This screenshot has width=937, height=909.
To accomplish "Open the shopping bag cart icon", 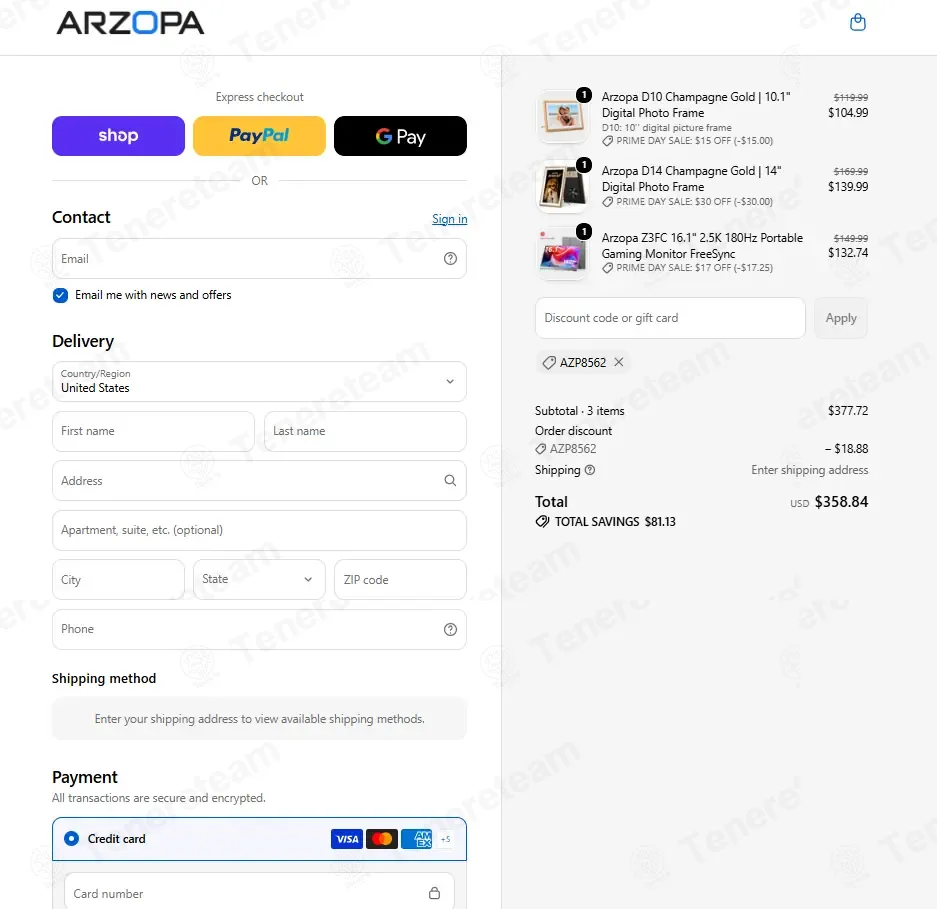I will 858,23.
